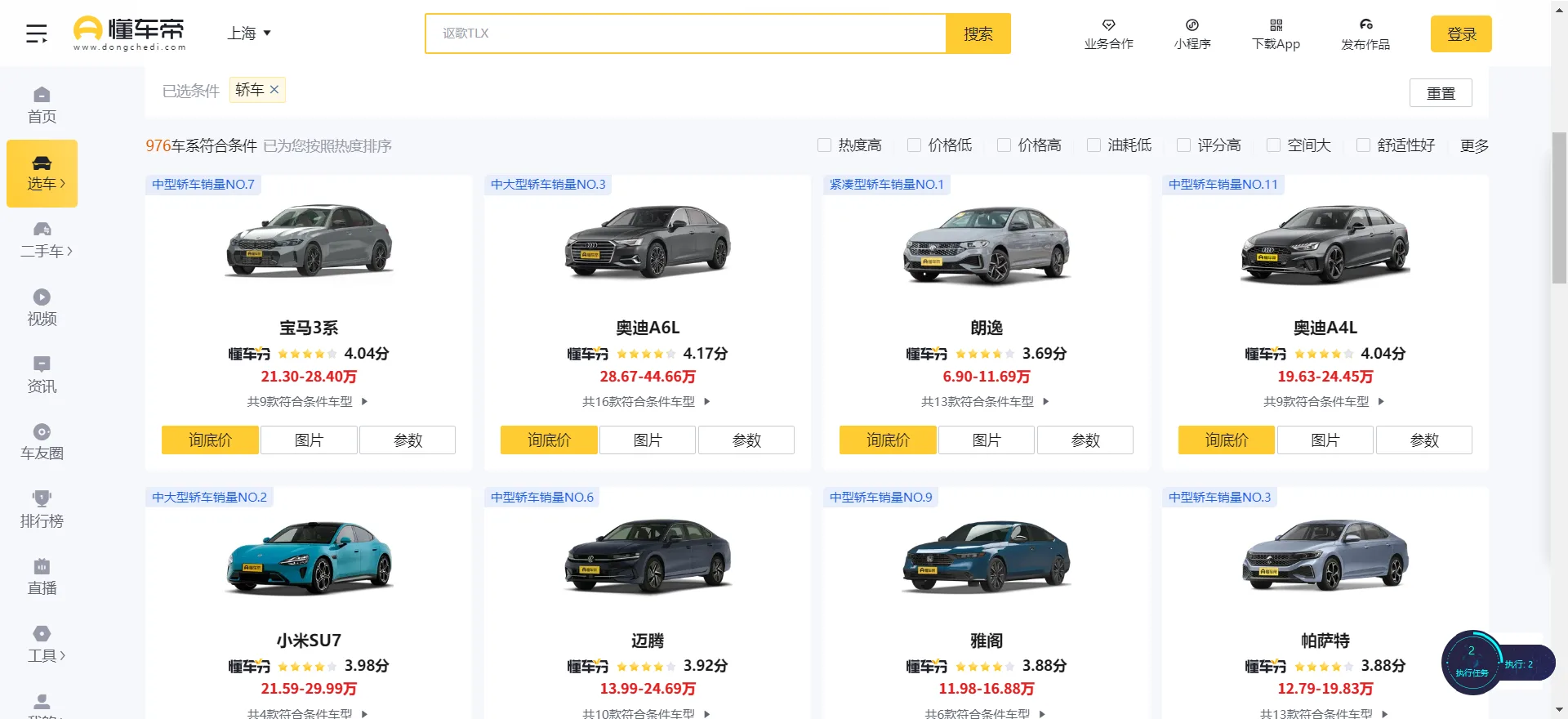Click 登录 button
This screenshot has height=719, width=1568.
click(1461, 33)
